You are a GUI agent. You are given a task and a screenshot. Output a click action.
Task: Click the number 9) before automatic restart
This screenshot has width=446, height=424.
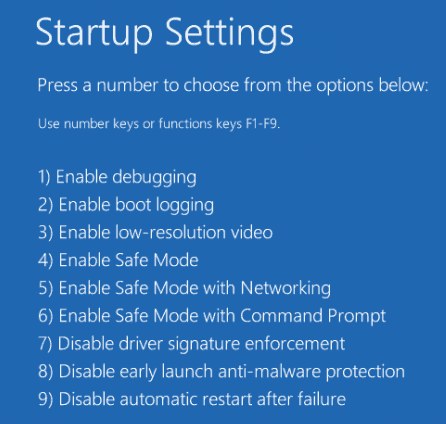pos(45,399)
